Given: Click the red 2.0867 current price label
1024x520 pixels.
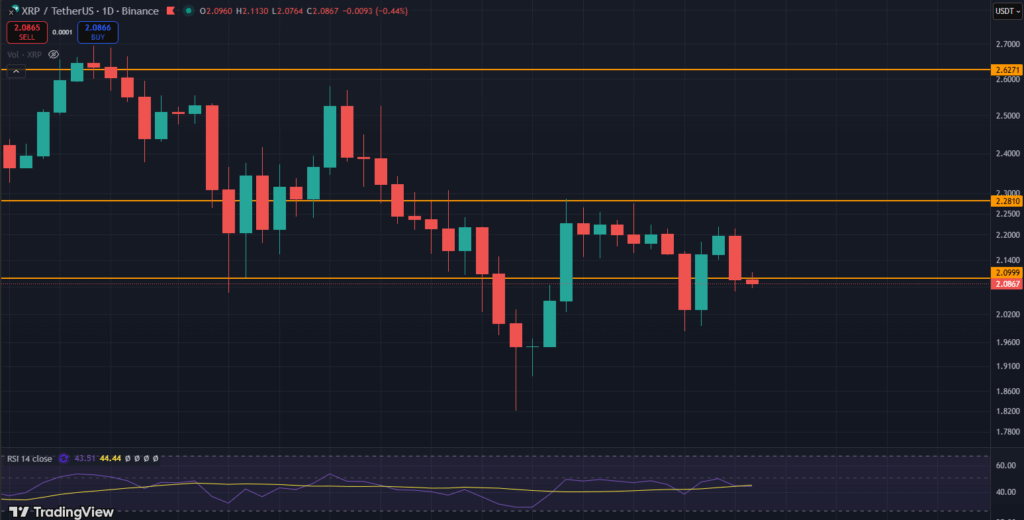Looking at the screenshot, I should point(1006,284).
